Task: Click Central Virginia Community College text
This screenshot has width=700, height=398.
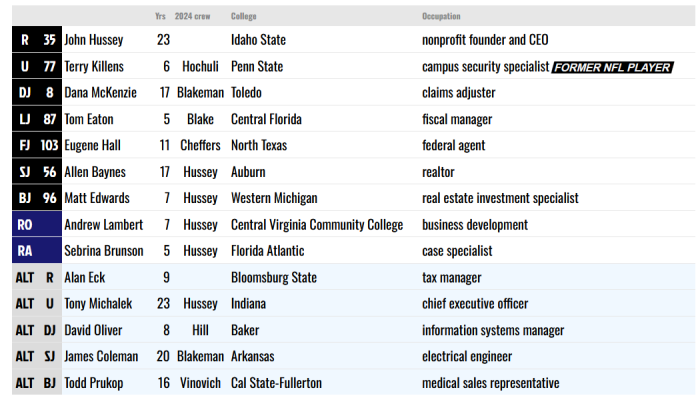Action: click(317, 224)
